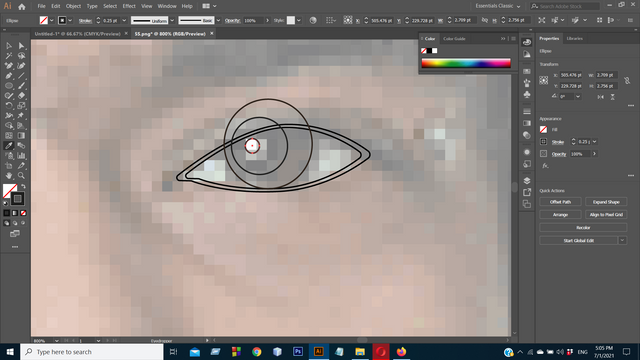The height and width of the screenshot is (360, 640).
Task: Open fill color dropdown in control bar
Action: 52,20
